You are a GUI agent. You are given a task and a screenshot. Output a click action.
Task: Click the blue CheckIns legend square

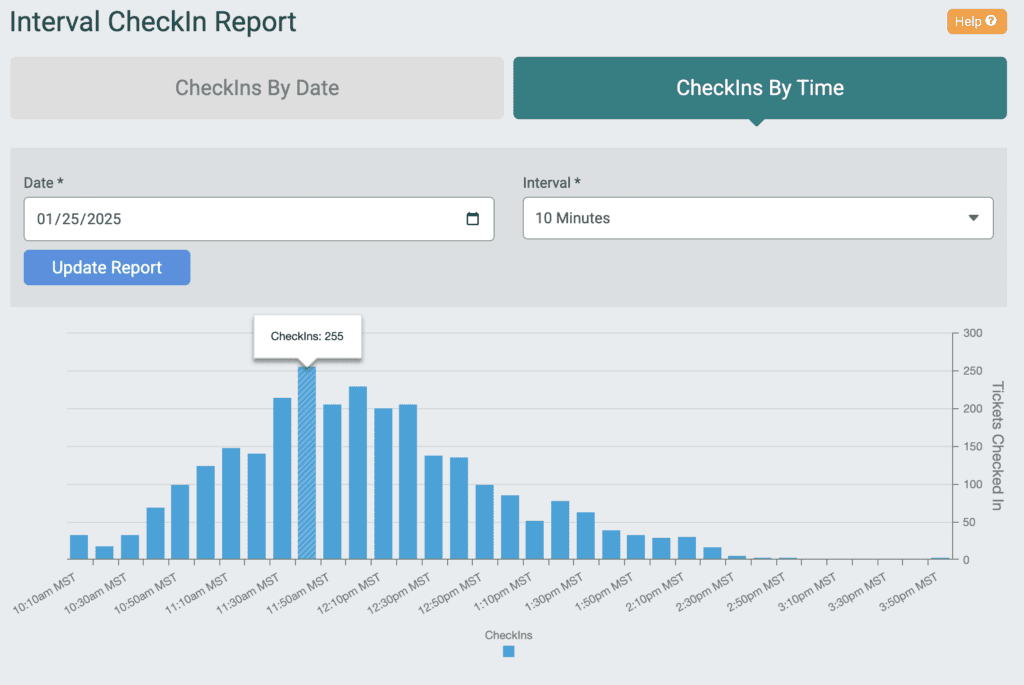pyautogui.click(x=508, y=651)
